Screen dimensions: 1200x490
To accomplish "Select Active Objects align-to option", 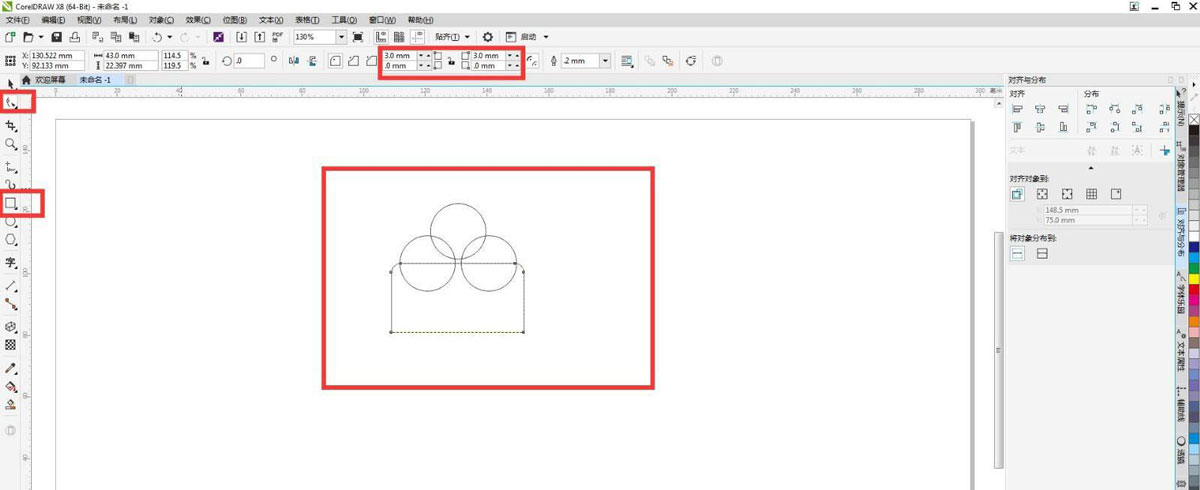I will [1017, 194].
